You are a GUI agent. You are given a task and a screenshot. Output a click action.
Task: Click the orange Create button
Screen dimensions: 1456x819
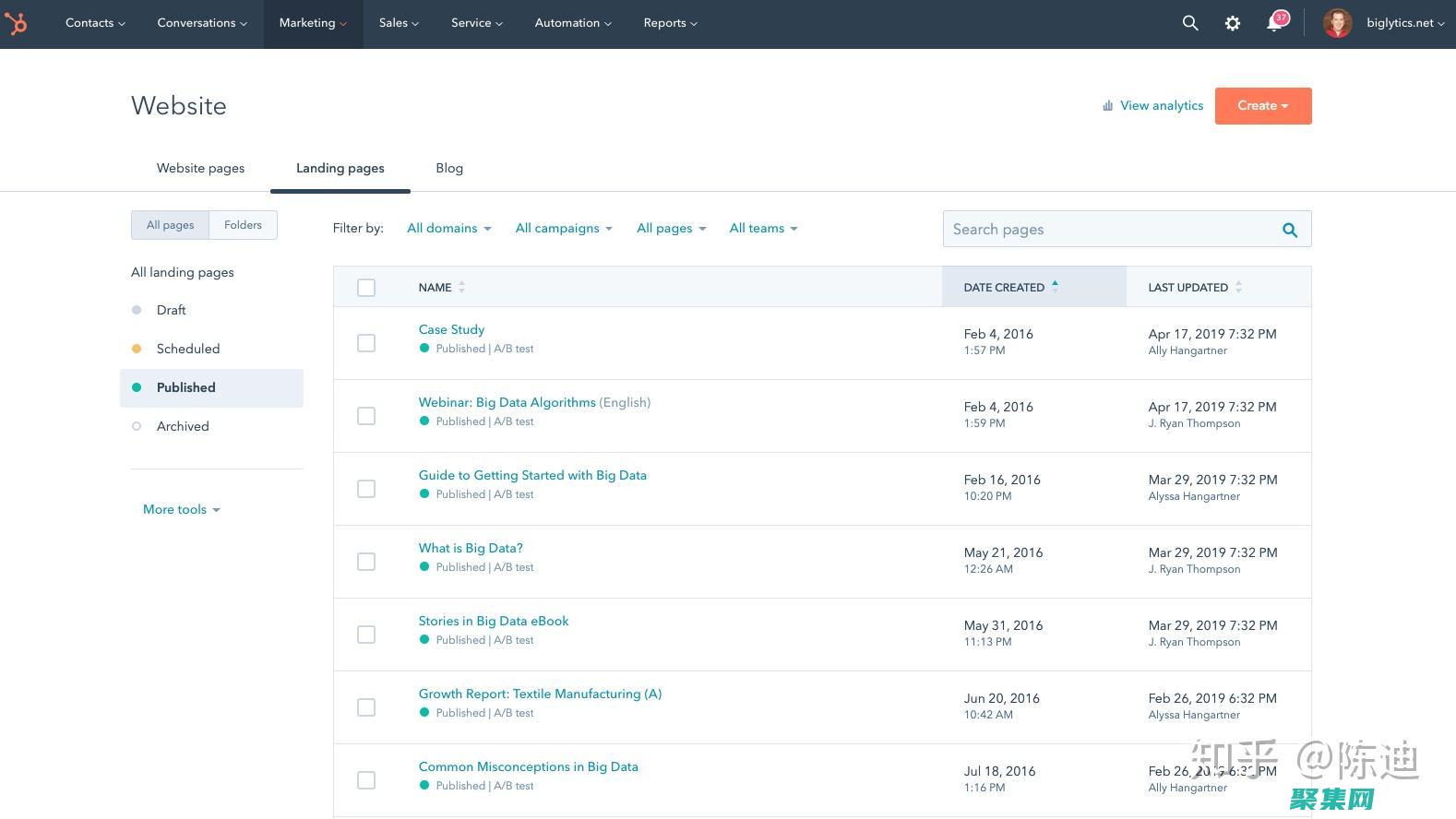click(x=1262, y=106)
